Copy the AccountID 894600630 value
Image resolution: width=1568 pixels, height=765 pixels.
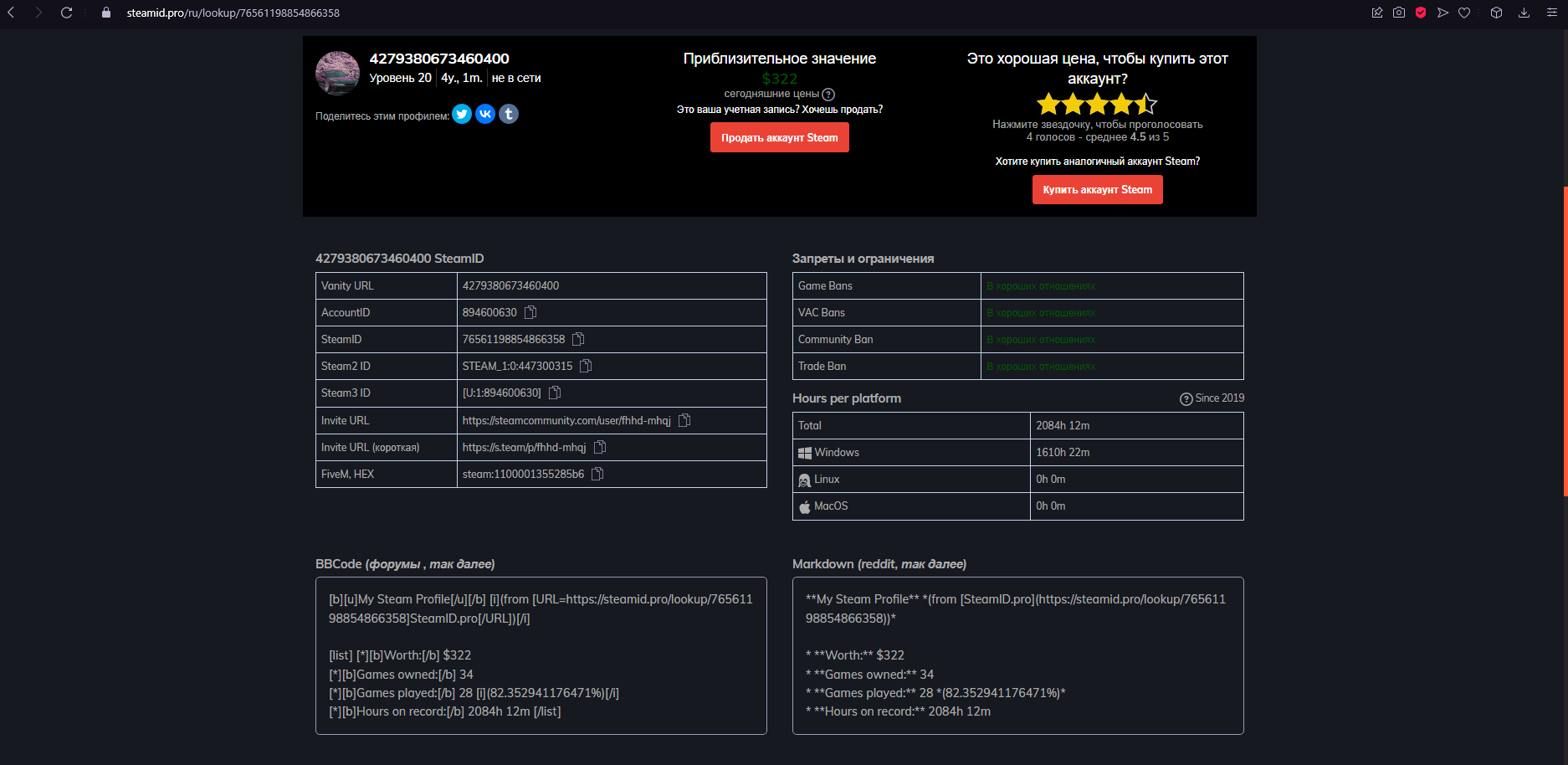point(530,312)
